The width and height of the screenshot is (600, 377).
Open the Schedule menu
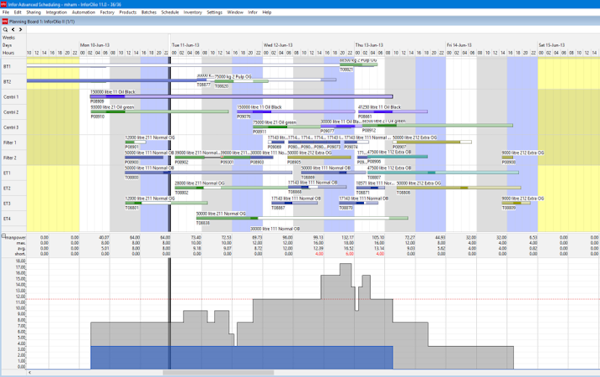point(170,12)
